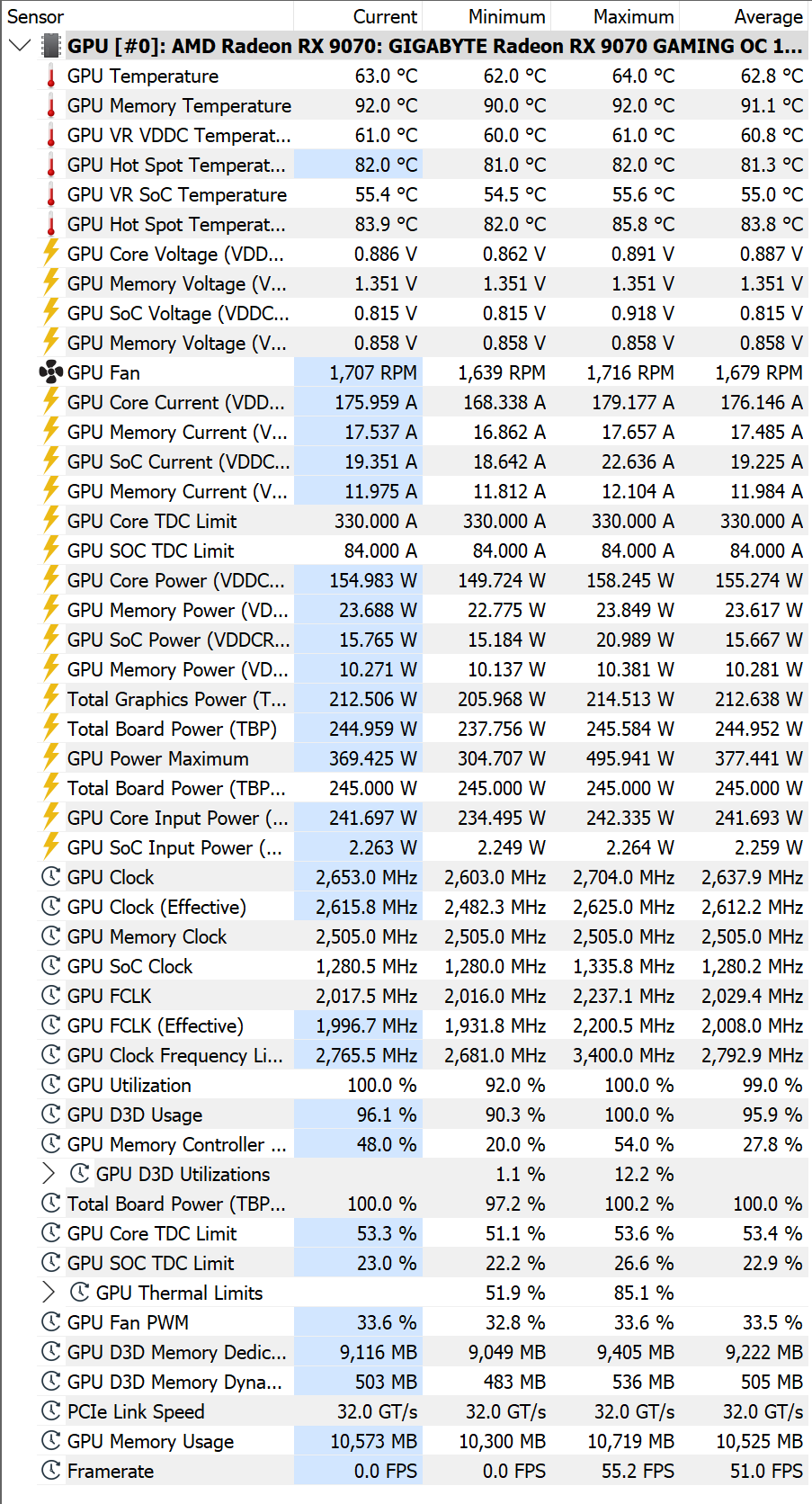Click thermometer icon beside GPU Temperature

(x=51, y=76)
